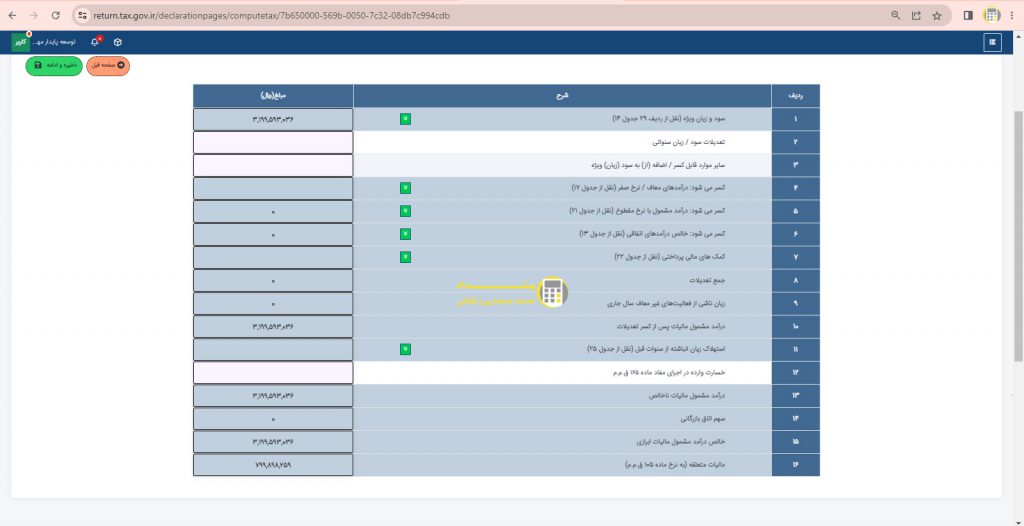
Task: Click the row 16 tax amount ۷۹۹,۸۹۸,۲۵۹
Action: coord(273,465)
